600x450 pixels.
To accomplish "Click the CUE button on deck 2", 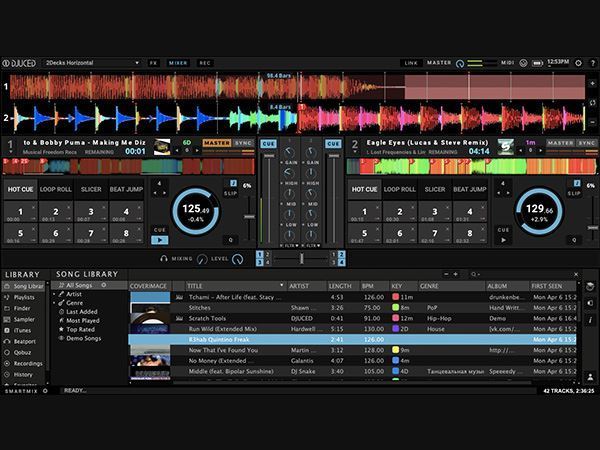I will pyautogui.click(x=504, y=230).
